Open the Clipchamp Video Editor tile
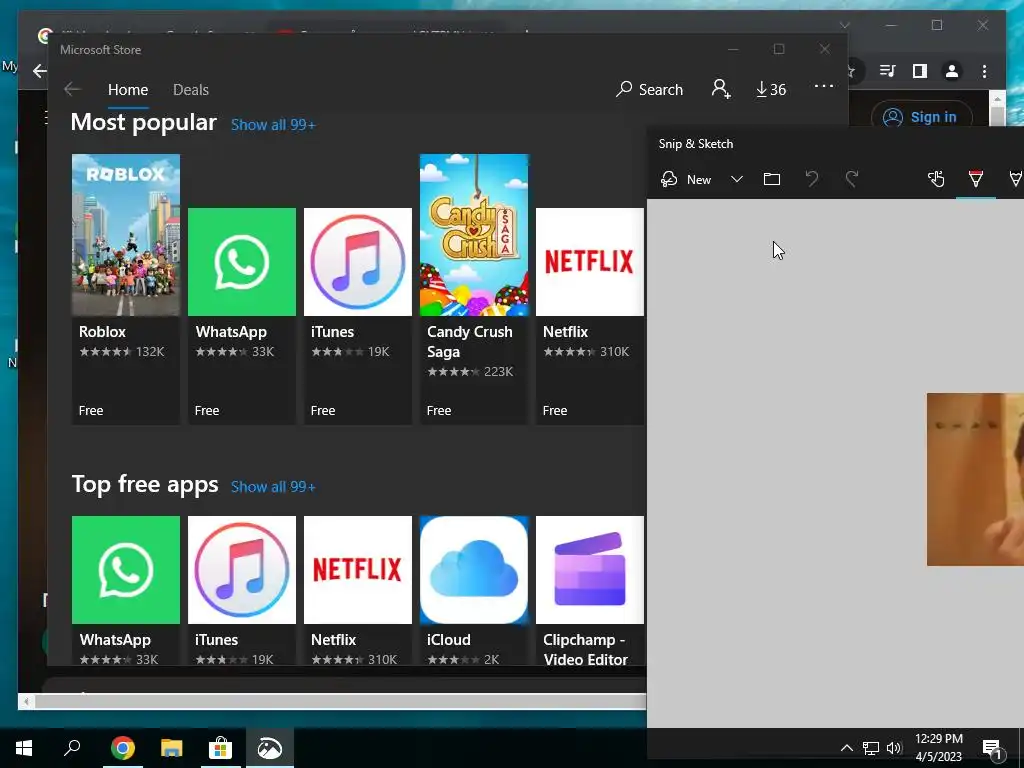 [590, 590]
